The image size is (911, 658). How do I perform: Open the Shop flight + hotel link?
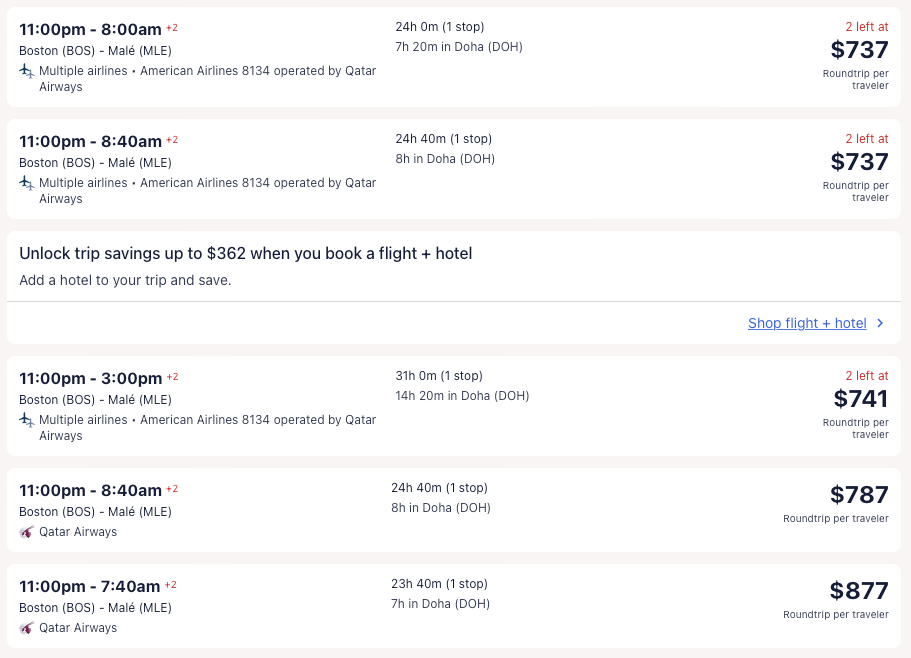(x=807, y=323)
